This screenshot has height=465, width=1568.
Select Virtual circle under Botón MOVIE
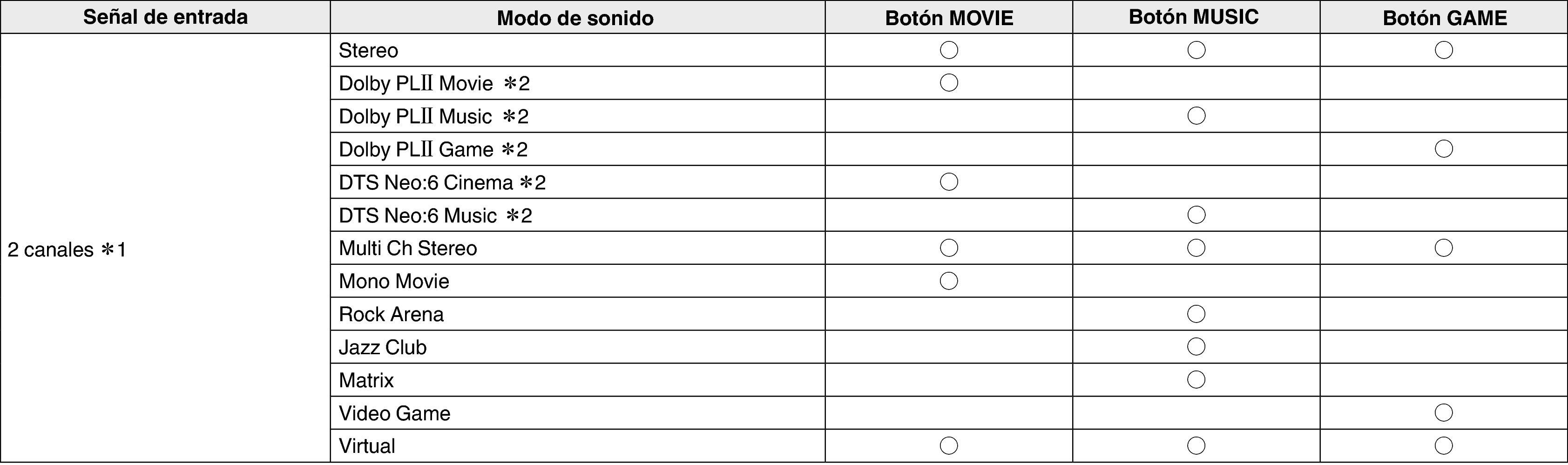[x=949, y=445]
